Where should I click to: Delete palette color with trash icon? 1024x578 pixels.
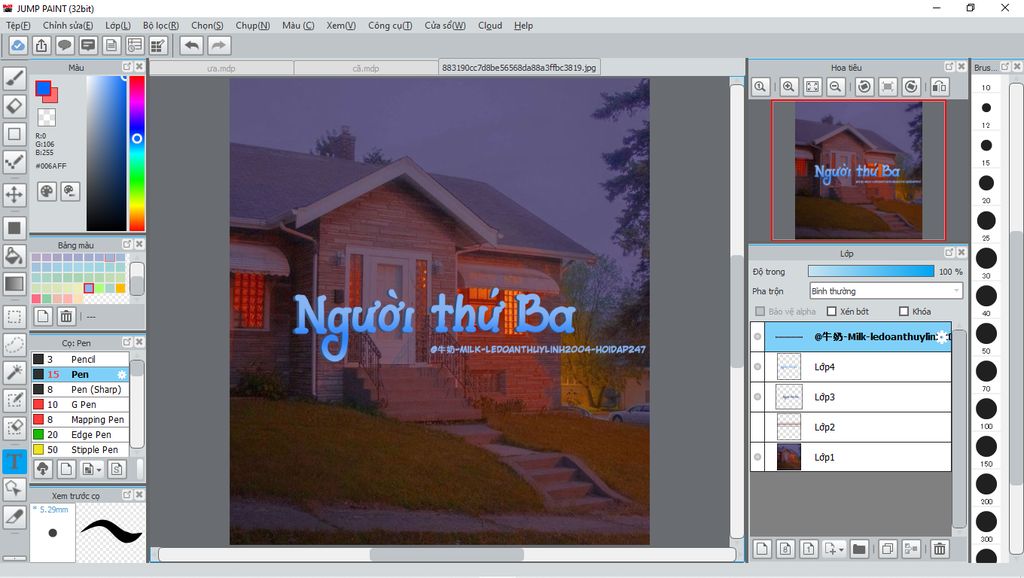[66, 317]
